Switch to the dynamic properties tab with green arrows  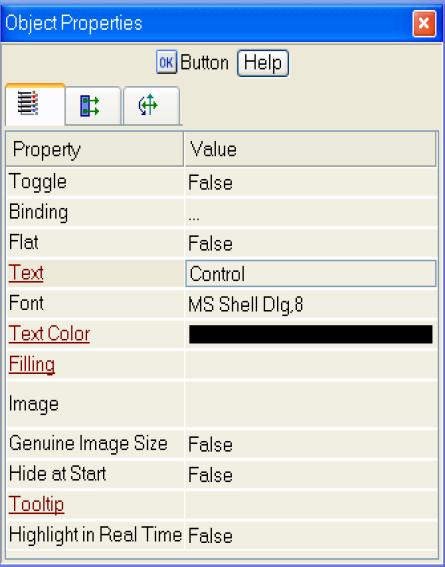point(93,106)
